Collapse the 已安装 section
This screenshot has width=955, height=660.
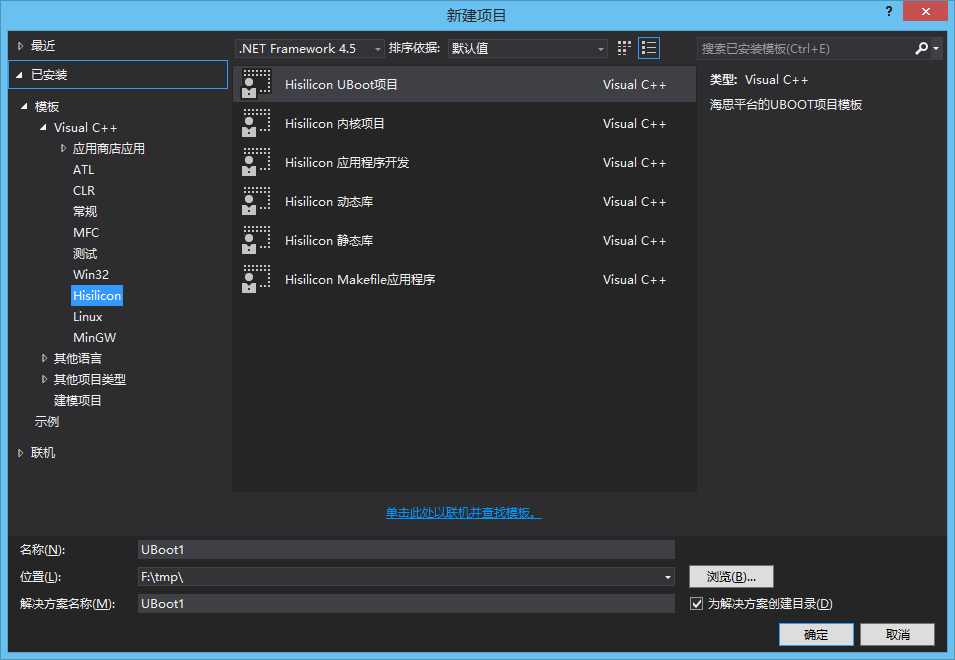19,75
